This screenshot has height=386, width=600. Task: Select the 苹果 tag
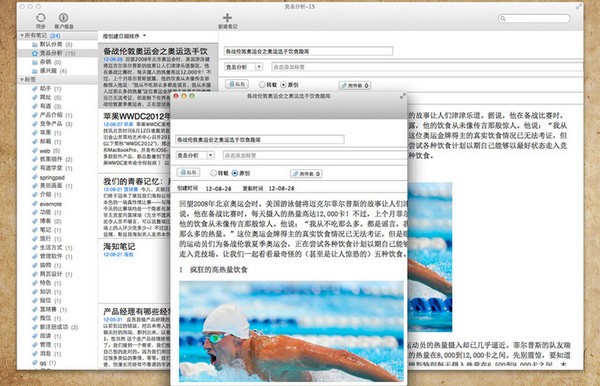tap(46, 132)
